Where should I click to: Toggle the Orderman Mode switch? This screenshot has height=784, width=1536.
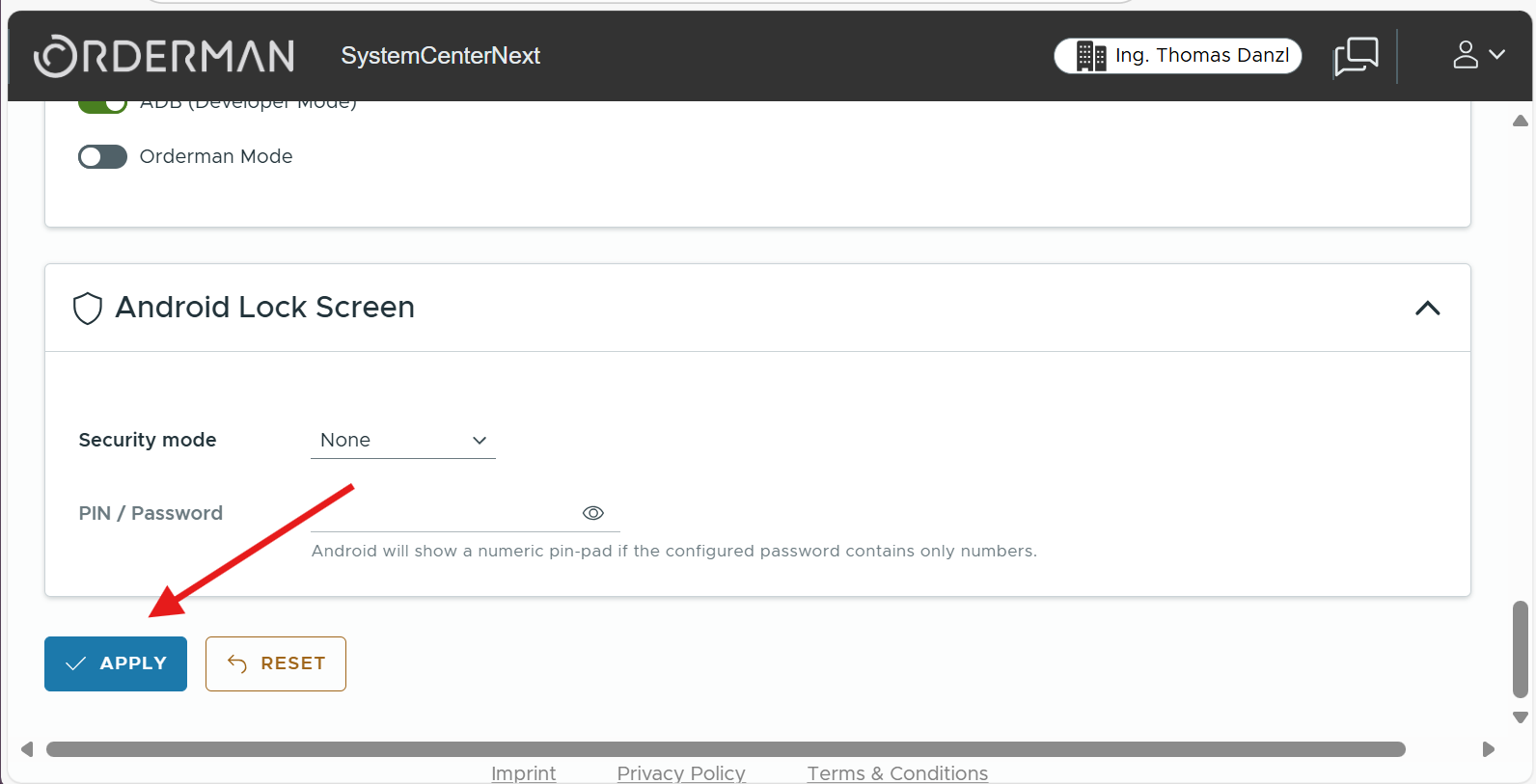[x=102, y=156]
